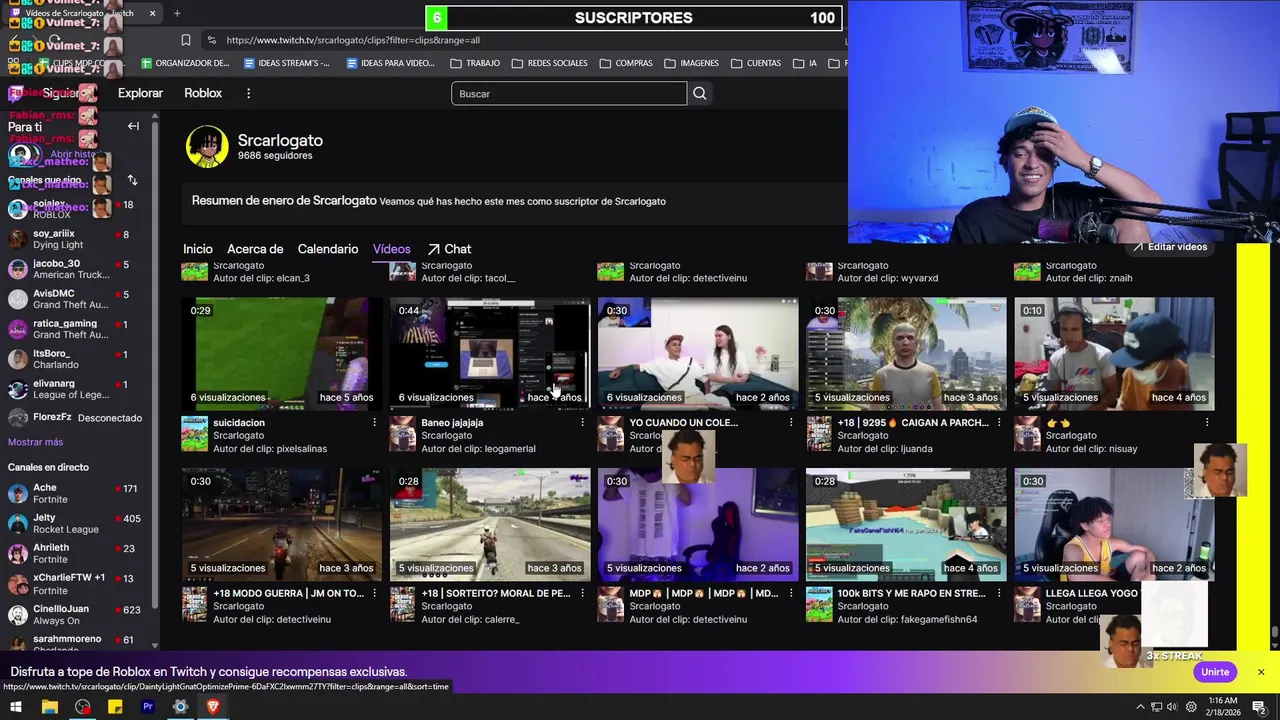Open CinellloJuan live channel in sidebar
The image size is (1280, 720).
76,614
